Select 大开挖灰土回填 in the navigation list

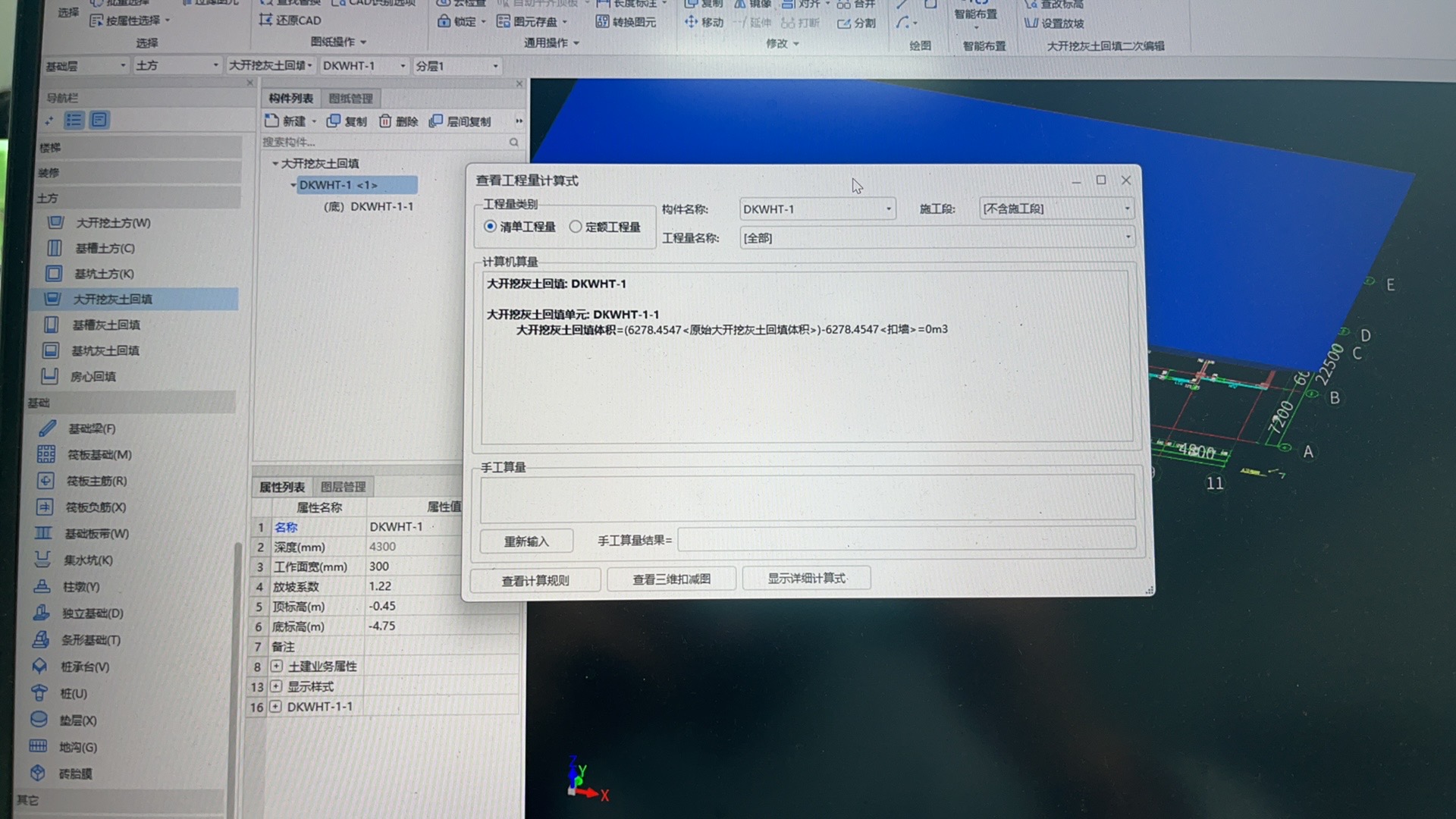point(112,300)
